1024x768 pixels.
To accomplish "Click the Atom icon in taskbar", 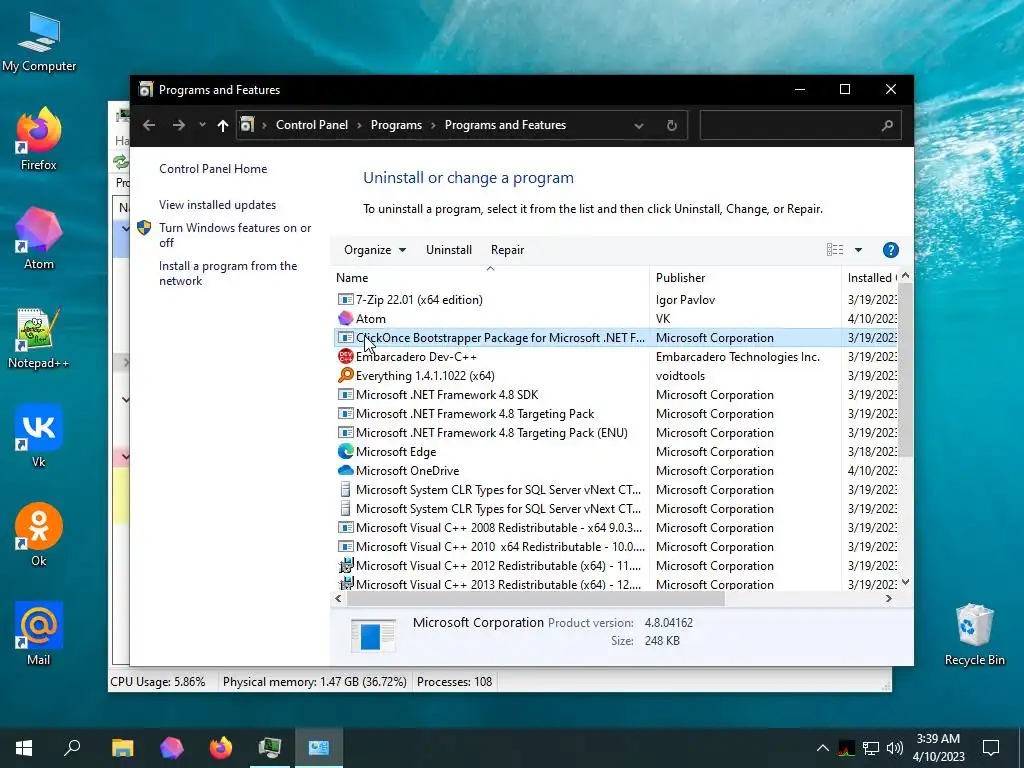I will 172,748.
